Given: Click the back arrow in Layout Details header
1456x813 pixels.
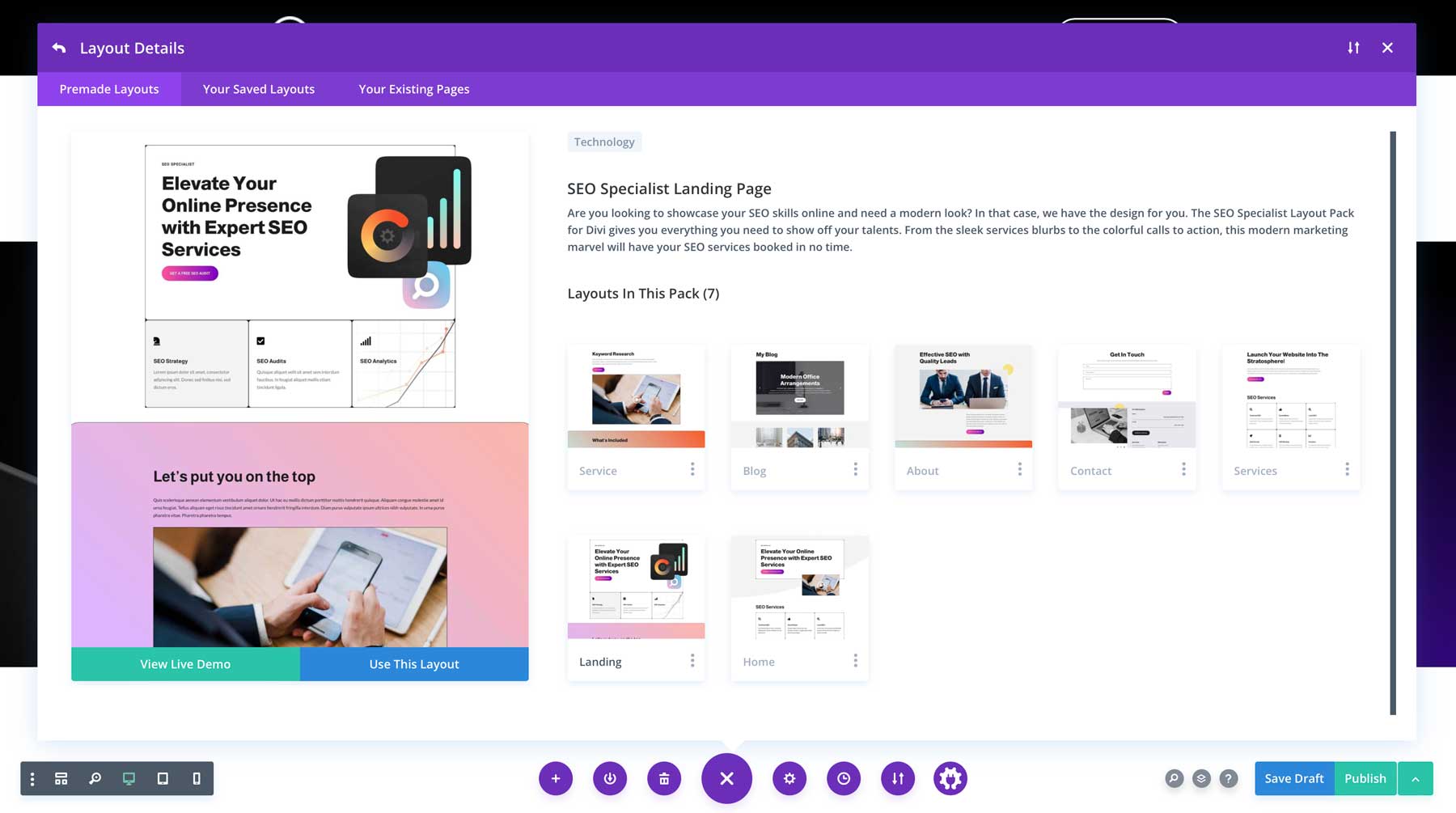Looking at the screenshot, I should pos(59,49).
